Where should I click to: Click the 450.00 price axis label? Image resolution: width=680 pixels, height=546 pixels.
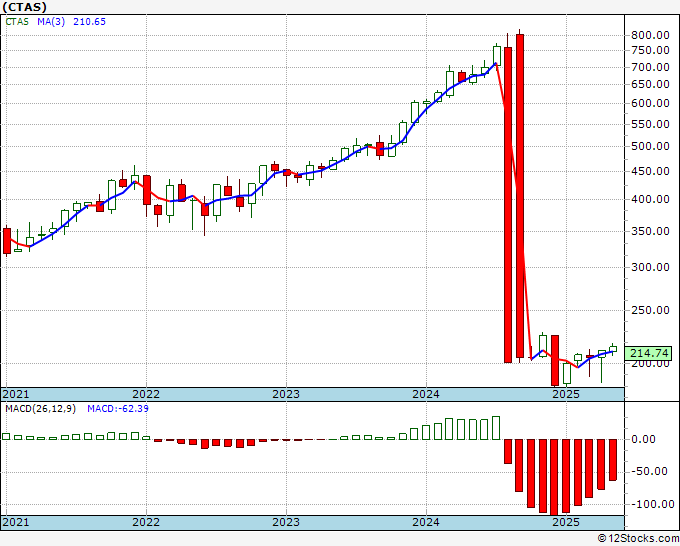(650, 171)
